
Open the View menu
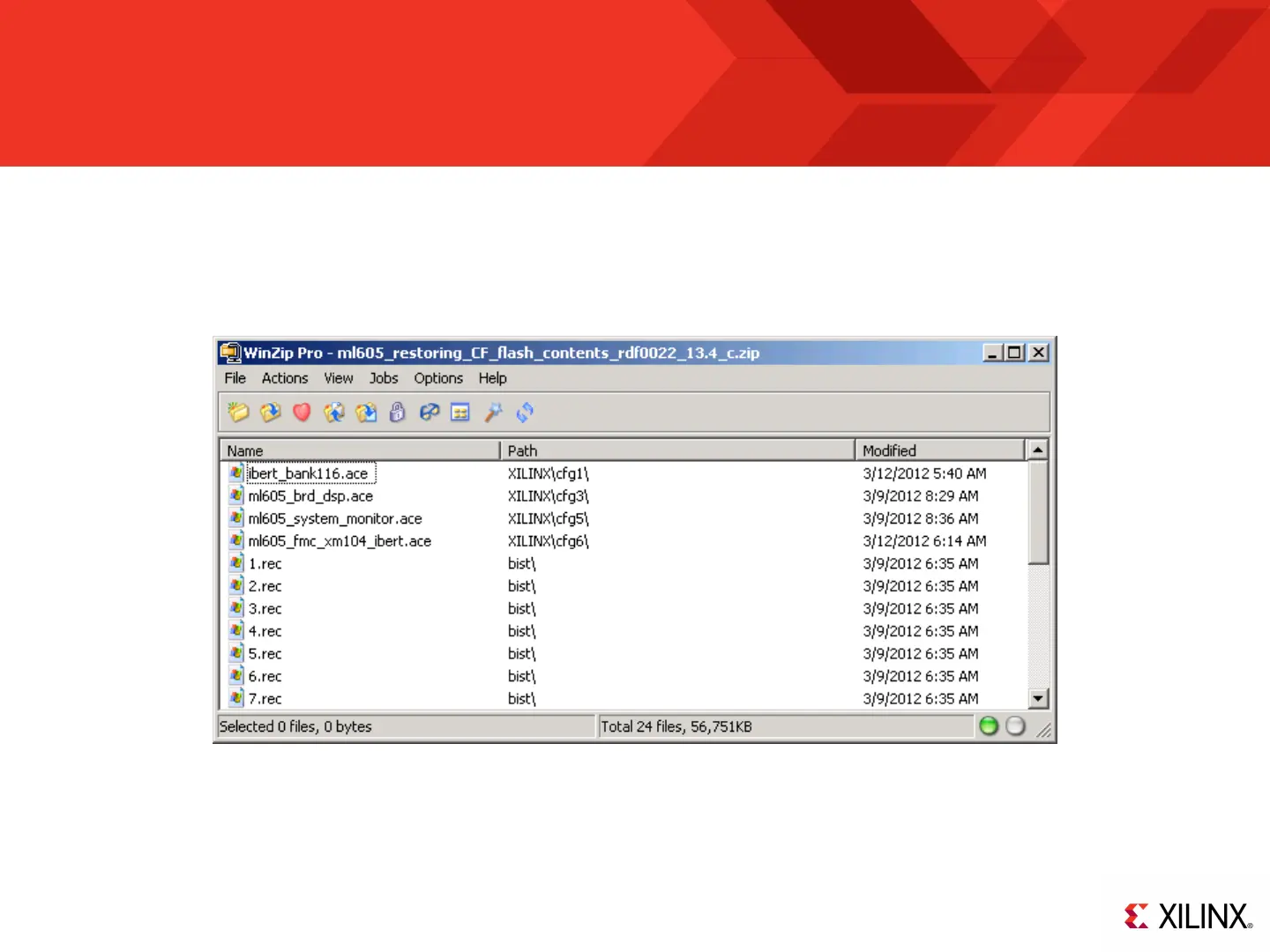click(339, 378)
